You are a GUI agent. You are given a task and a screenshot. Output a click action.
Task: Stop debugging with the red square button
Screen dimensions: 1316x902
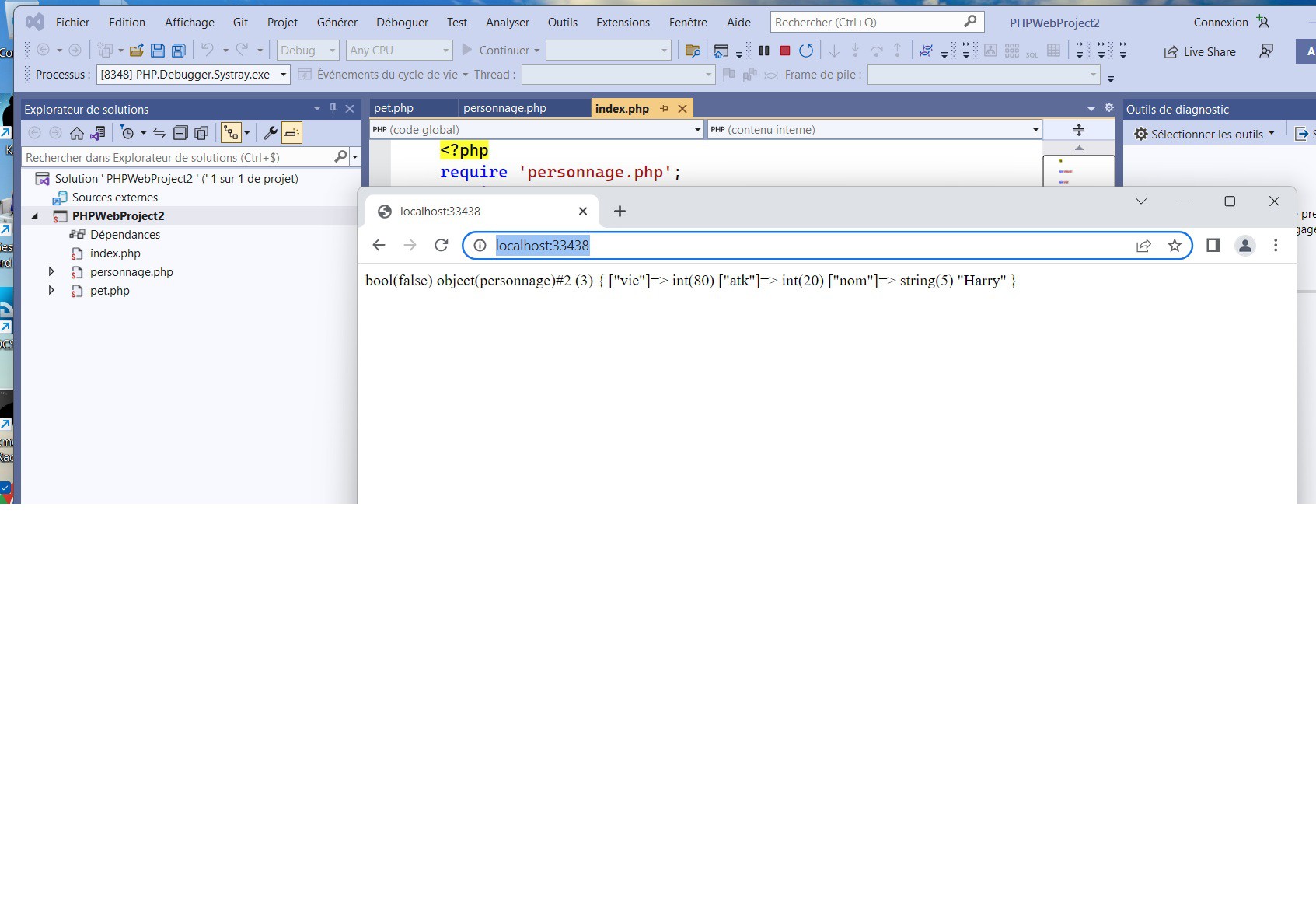coord(785,51)
